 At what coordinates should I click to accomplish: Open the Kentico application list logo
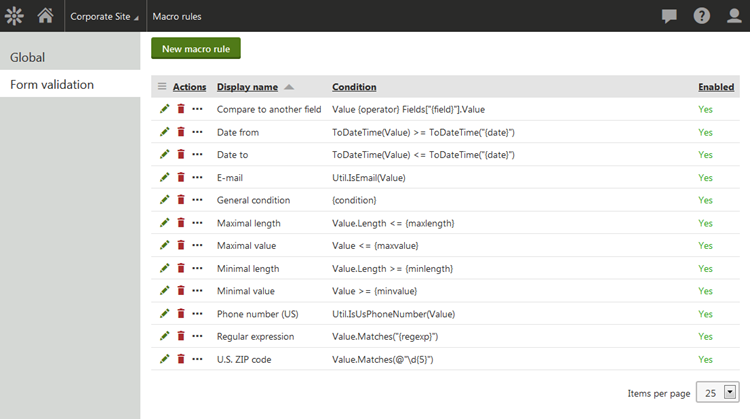(x=14, y=16)
